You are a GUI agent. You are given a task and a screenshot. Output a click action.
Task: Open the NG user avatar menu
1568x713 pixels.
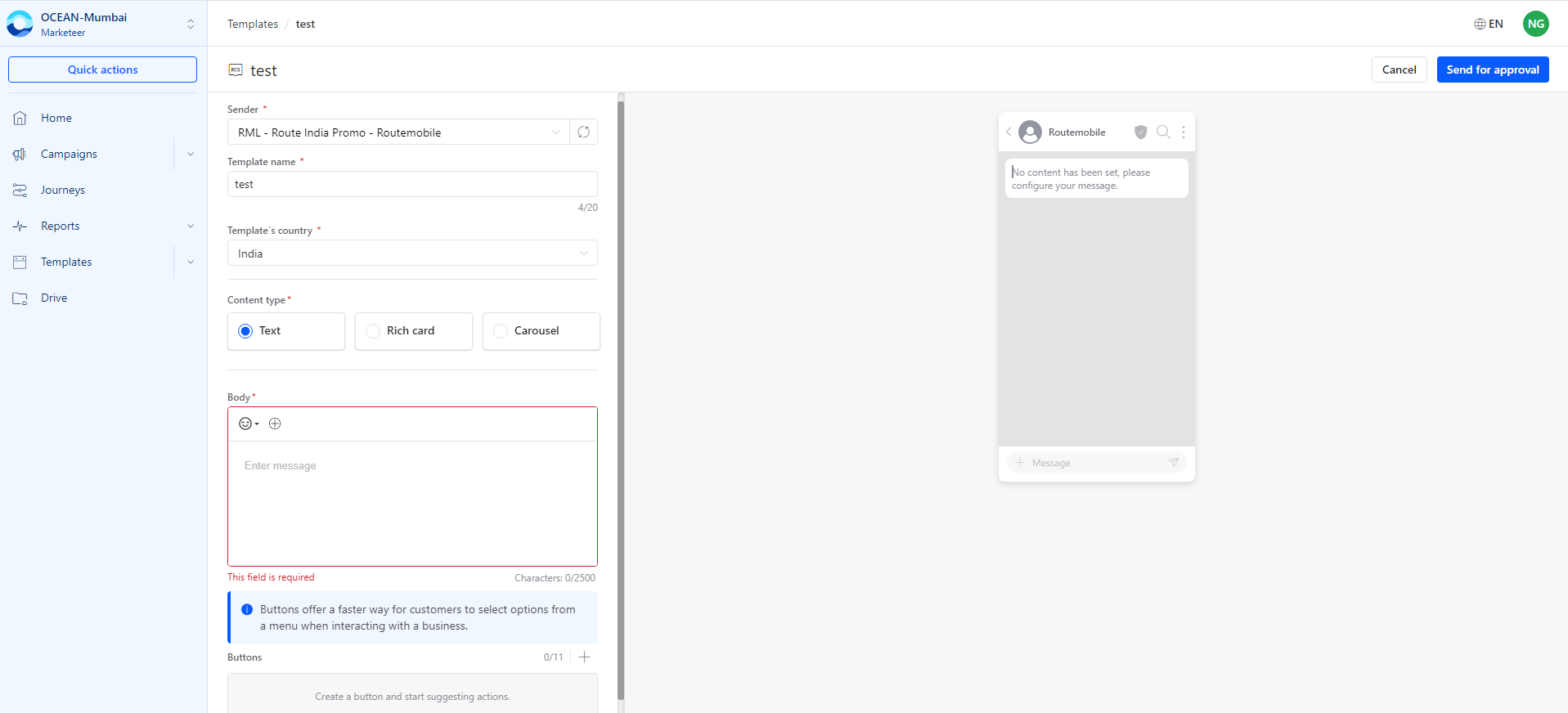click(1535, 24)
